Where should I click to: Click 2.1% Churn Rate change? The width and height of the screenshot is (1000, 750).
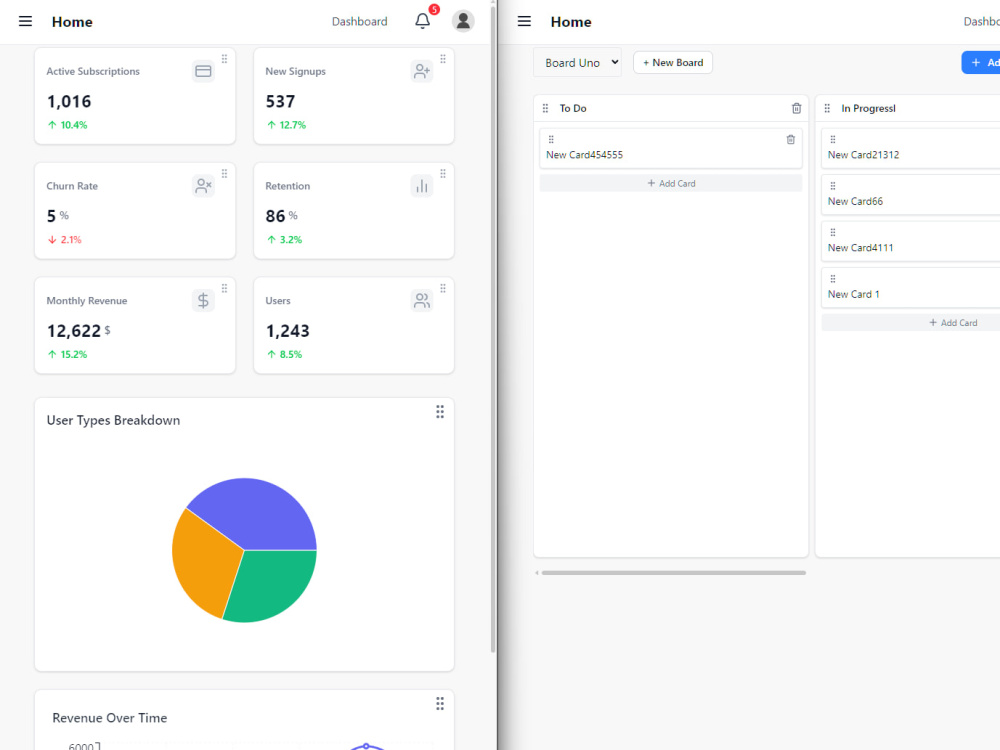point(71,240)
